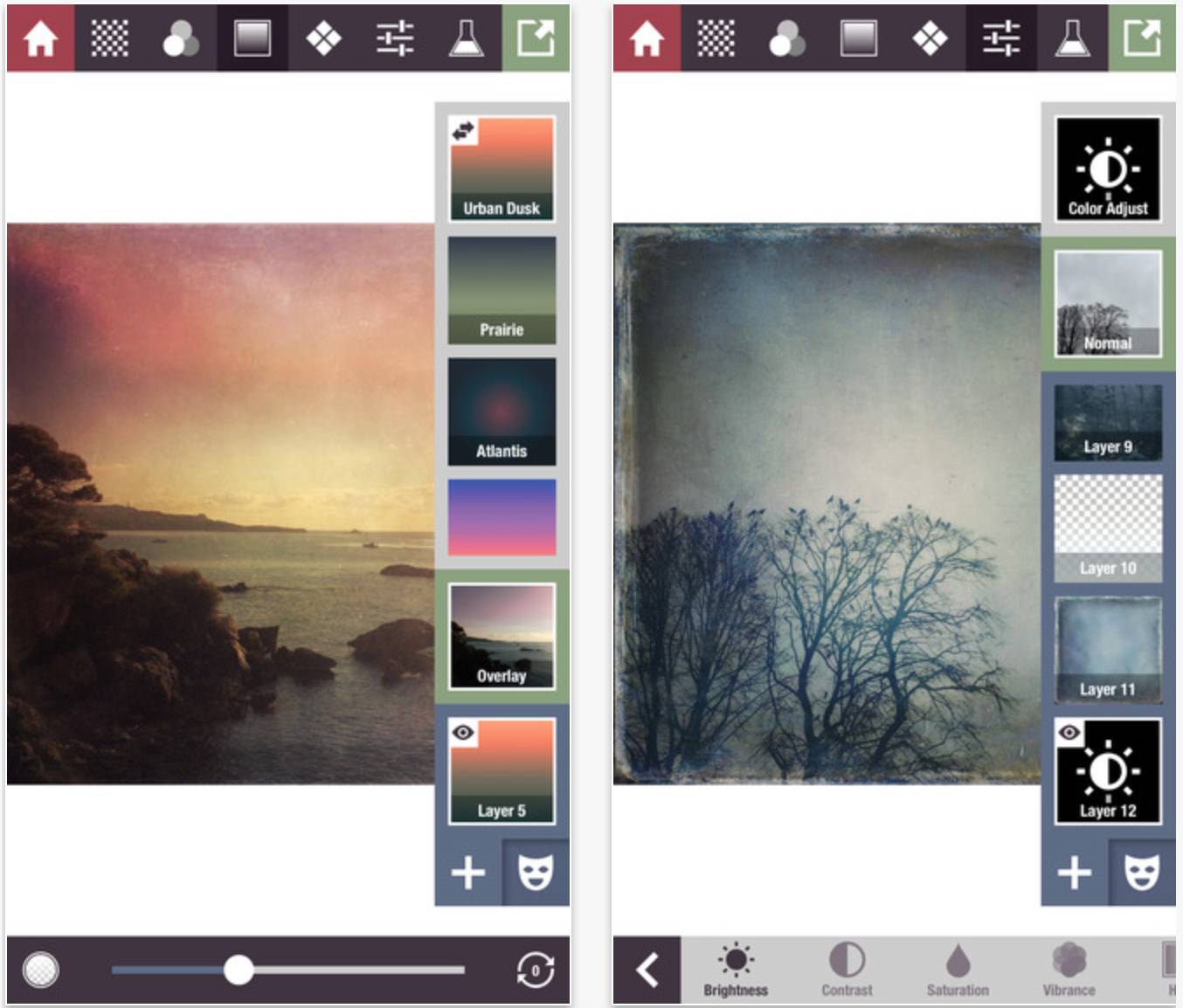1183x1008 pixels.
Task: Open texture checkerboard tool in right screen
Action: (716, 38)
